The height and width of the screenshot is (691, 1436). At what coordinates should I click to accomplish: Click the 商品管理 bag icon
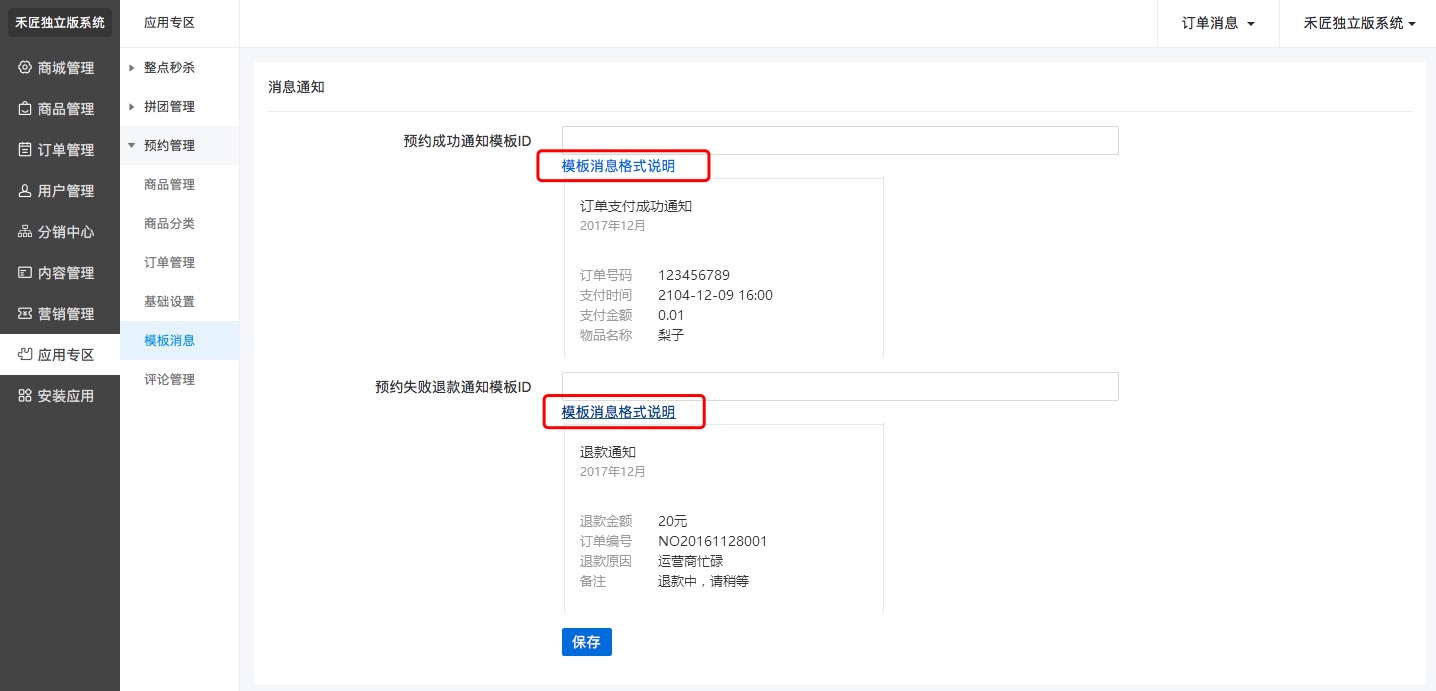25,109
